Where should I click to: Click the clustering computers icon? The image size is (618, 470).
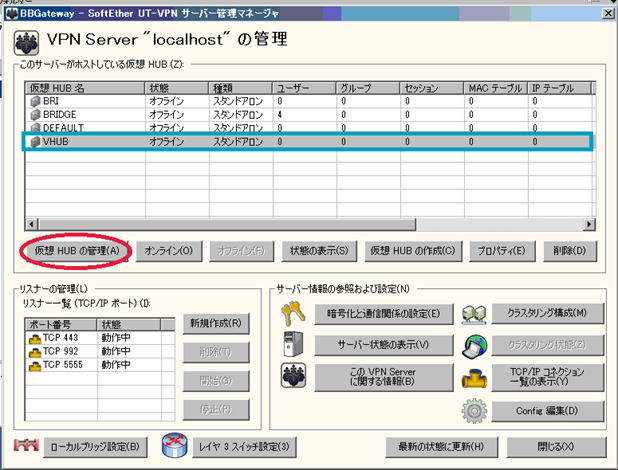474,314
